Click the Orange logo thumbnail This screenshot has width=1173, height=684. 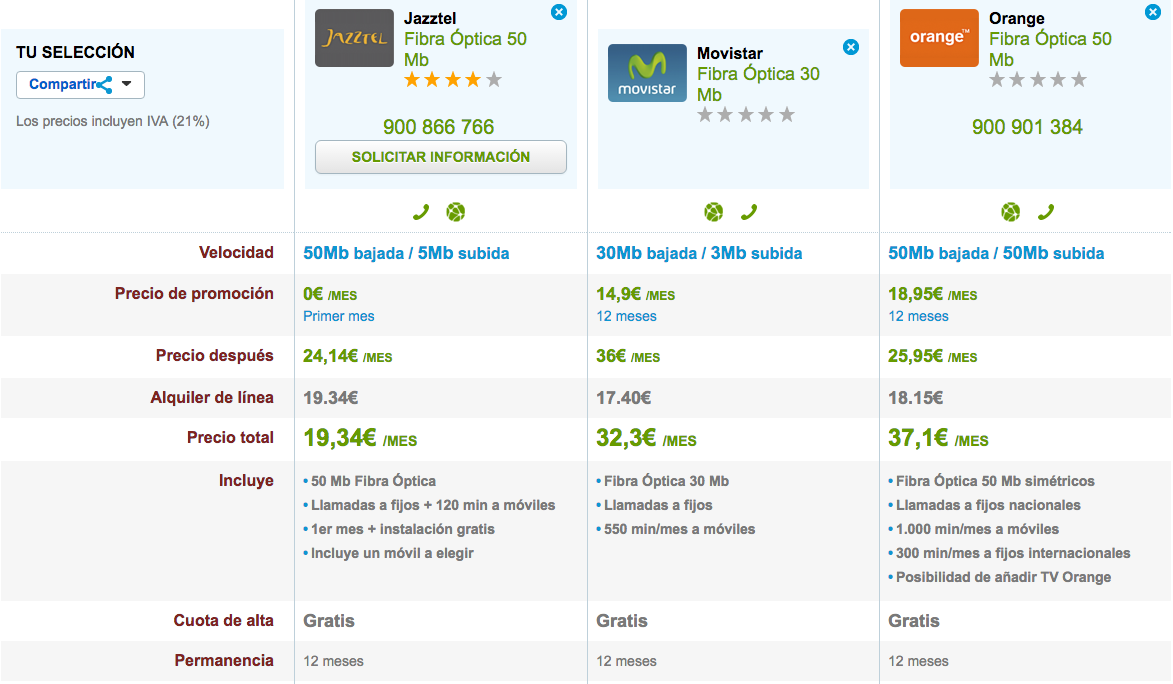click(x=939, y=38)
